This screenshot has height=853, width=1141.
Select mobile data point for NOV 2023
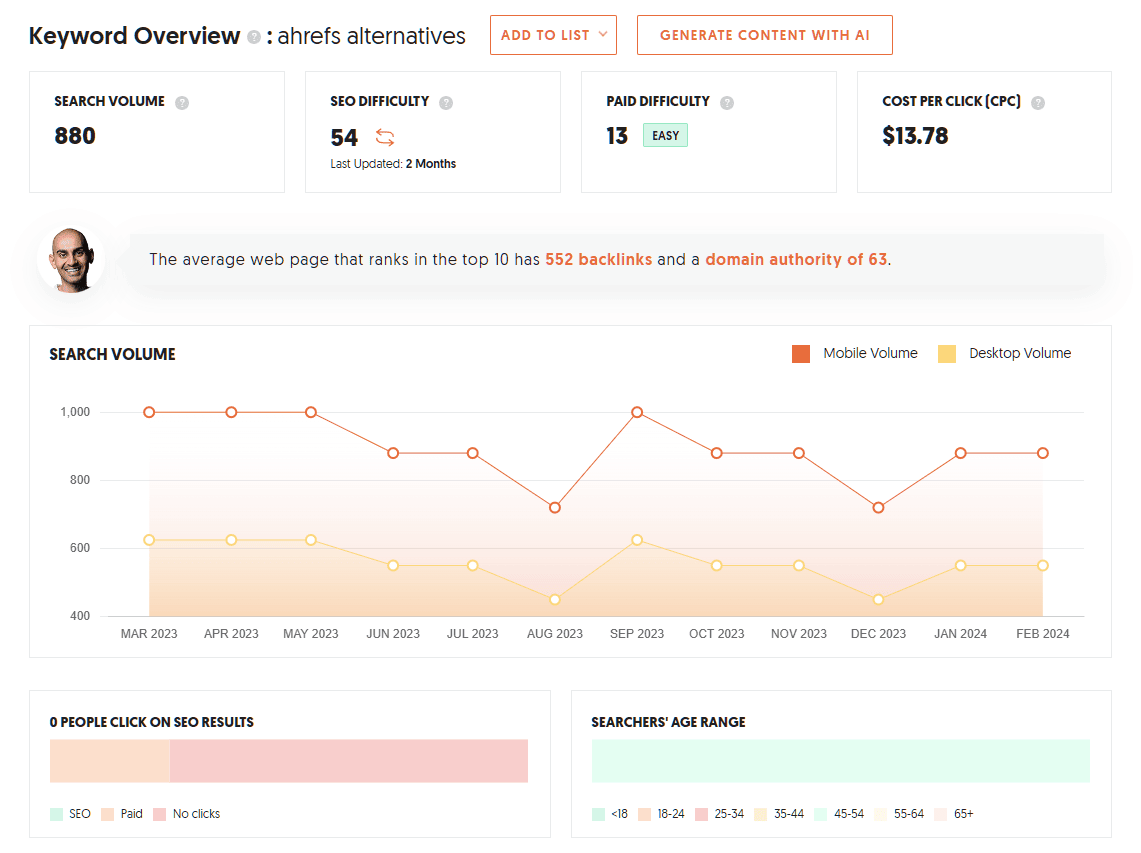(x=799, y=453)
